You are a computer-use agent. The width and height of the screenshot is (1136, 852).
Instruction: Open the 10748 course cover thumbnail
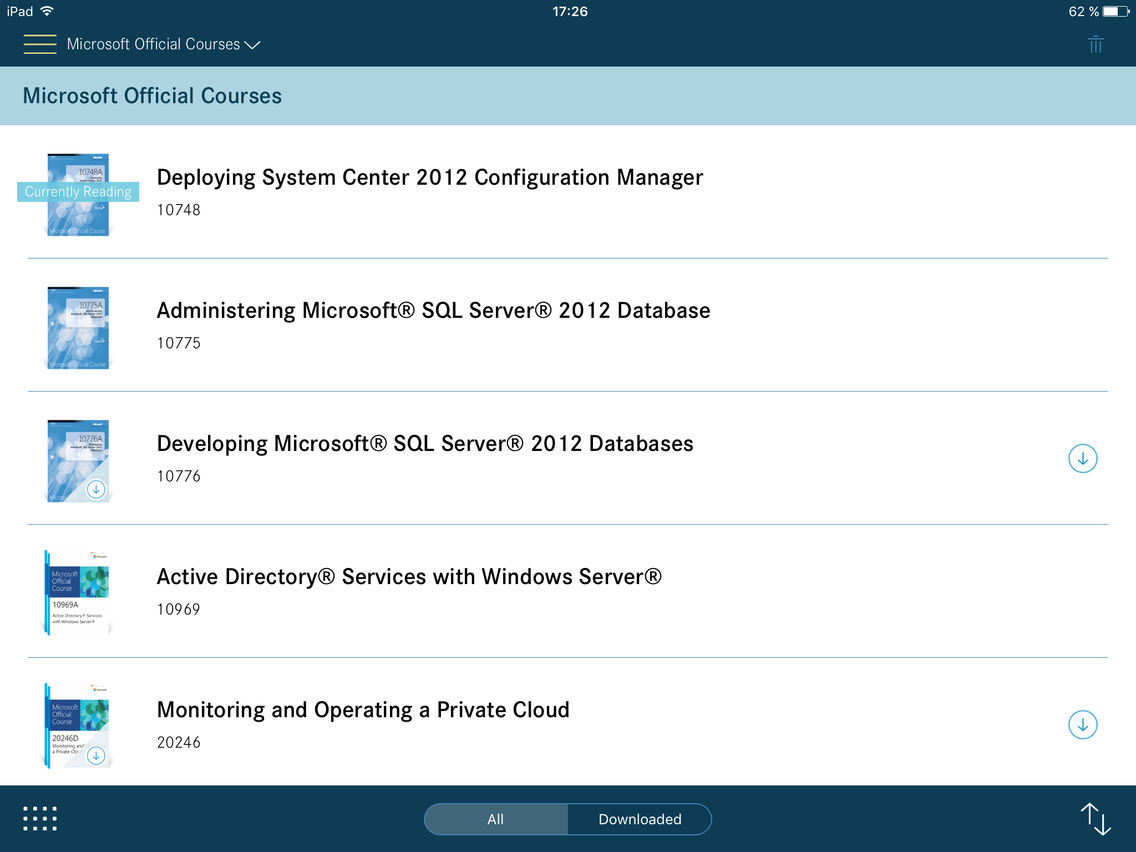tap(78, 195)
